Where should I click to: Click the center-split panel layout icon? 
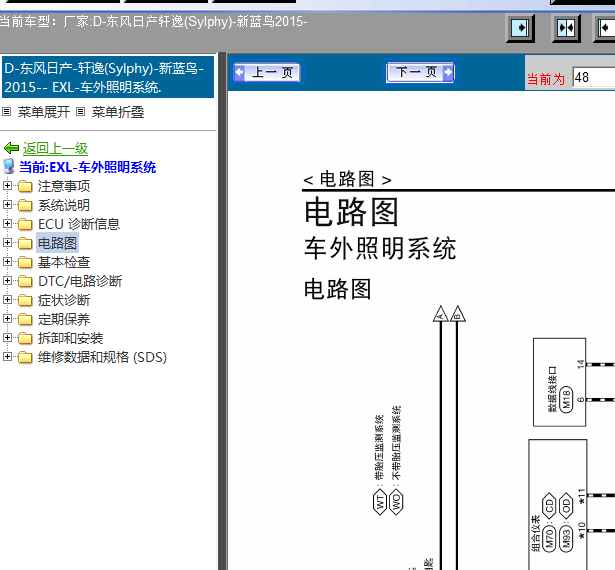click(566, 28)
